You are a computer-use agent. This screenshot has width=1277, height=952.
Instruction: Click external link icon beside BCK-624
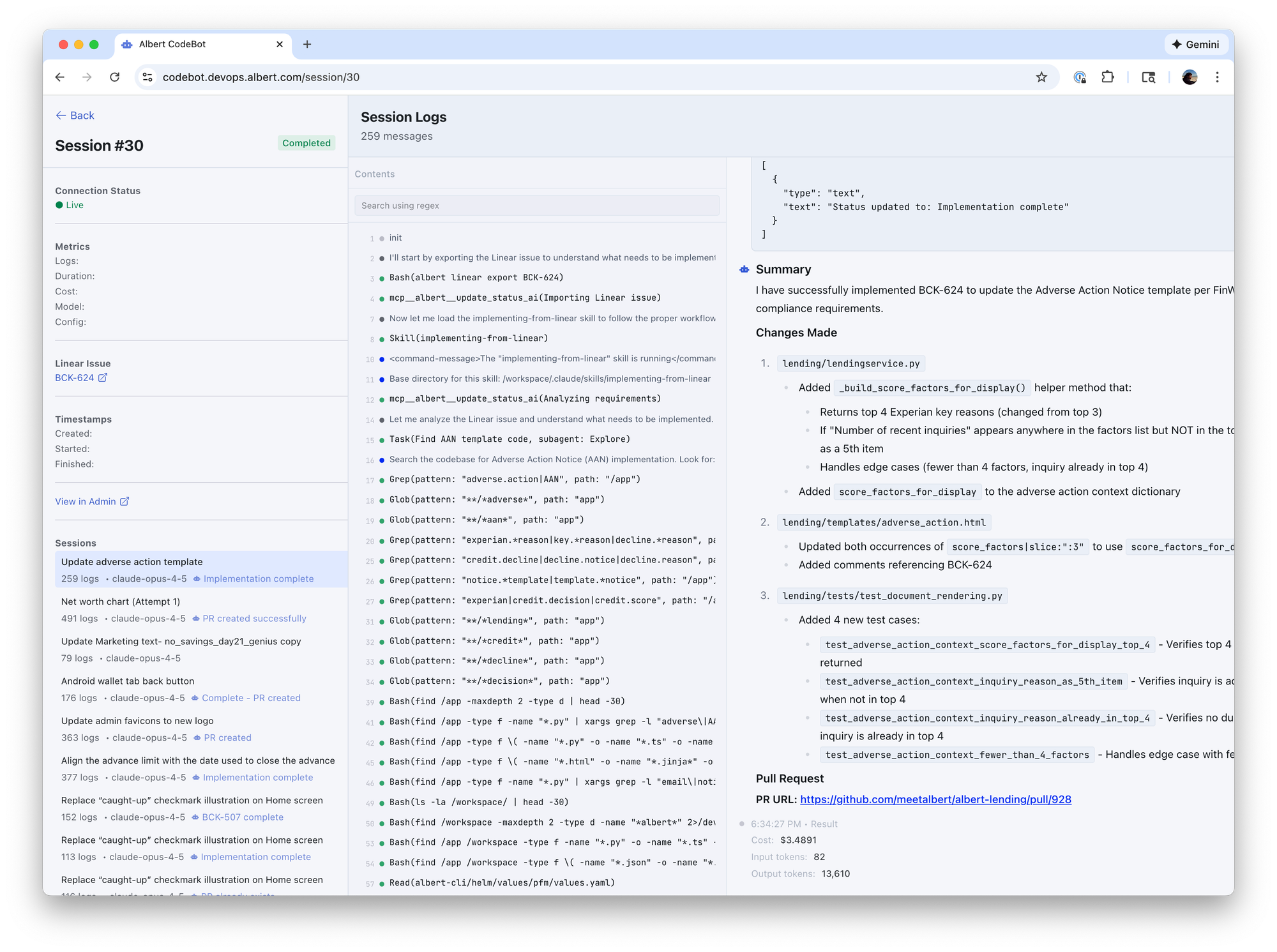coord(103,377)
